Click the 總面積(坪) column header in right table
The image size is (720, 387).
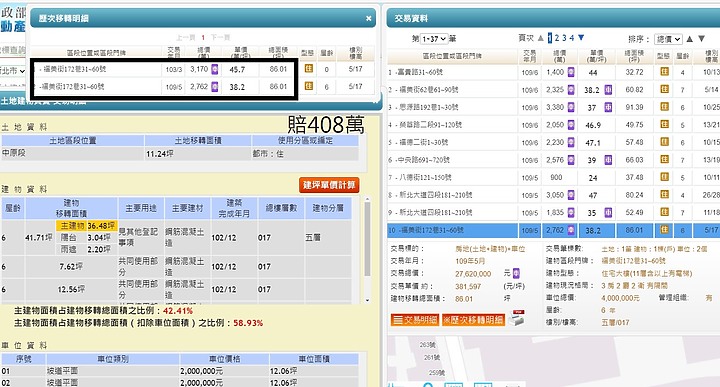click(634, 56)
